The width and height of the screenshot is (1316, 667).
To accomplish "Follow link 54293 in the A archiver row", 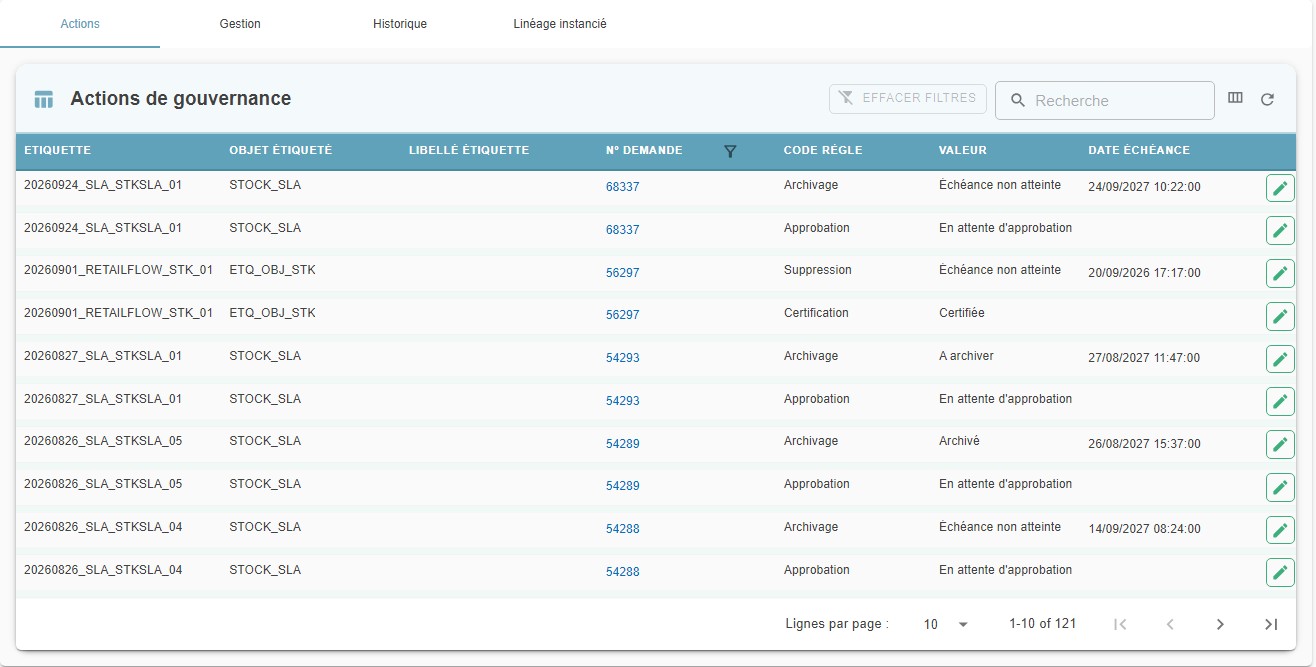I will coord(622,357).
